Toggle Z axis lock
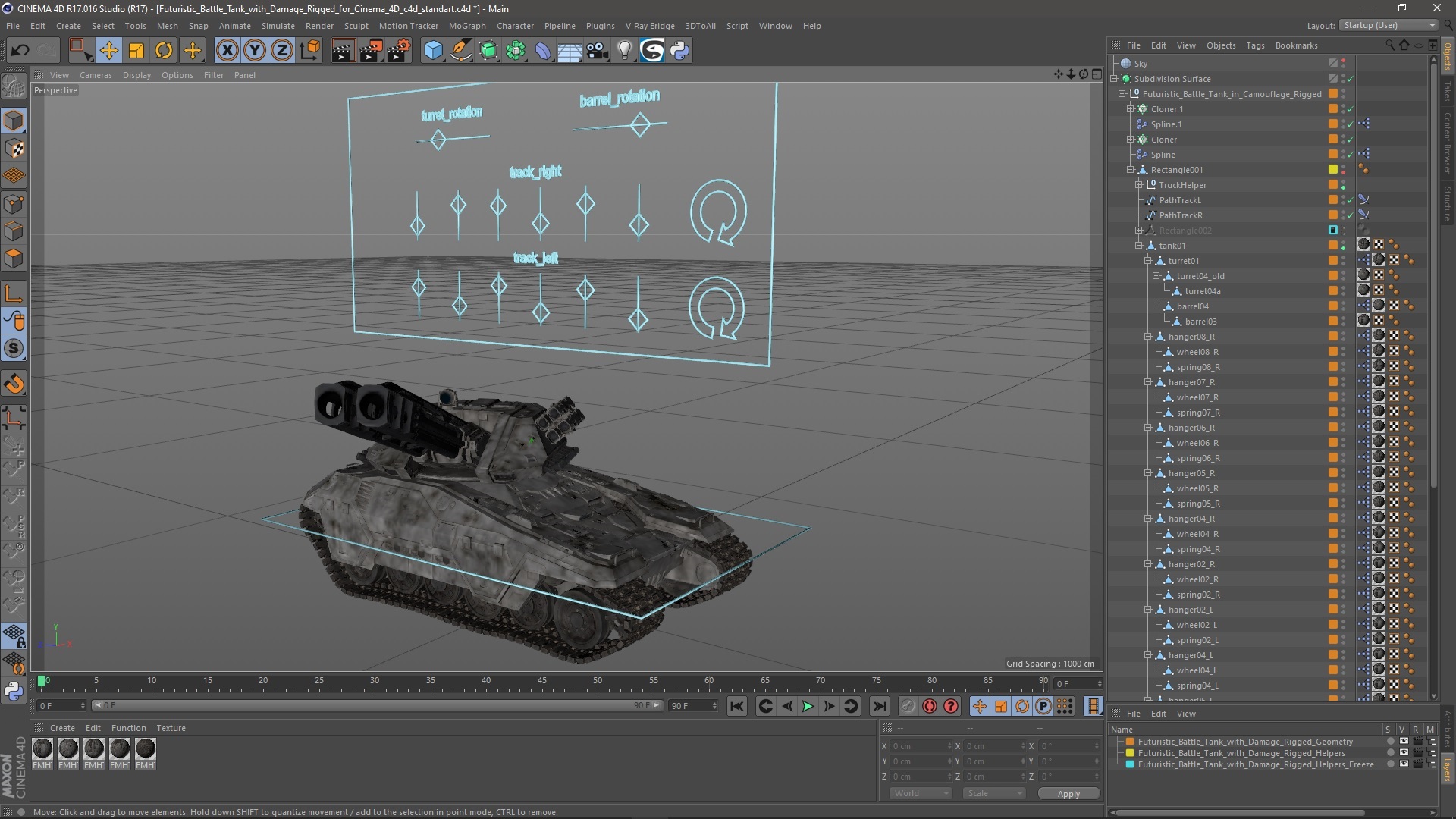Screen dimensions: 1456x819 282,51
